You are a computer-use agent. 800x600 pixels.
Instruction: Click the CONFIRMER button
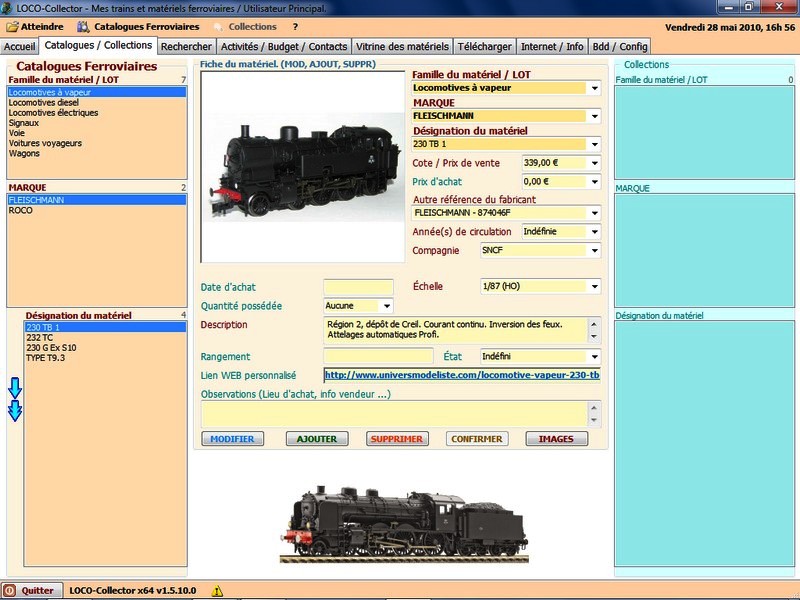click(x=477, y=439)
